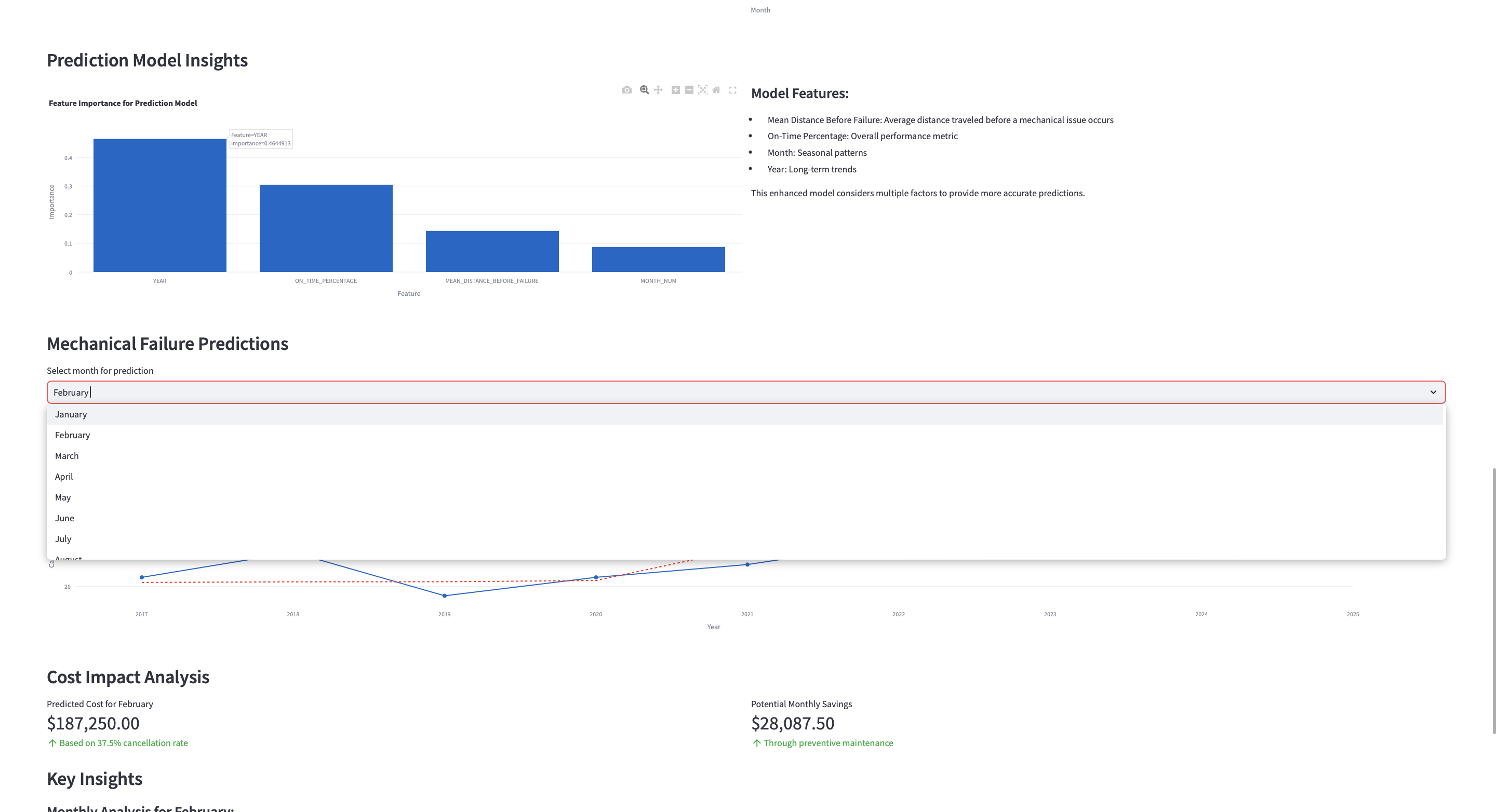This screenshot has width=1496, height=812.
Task: Select the May option
Action: [63, 497]
